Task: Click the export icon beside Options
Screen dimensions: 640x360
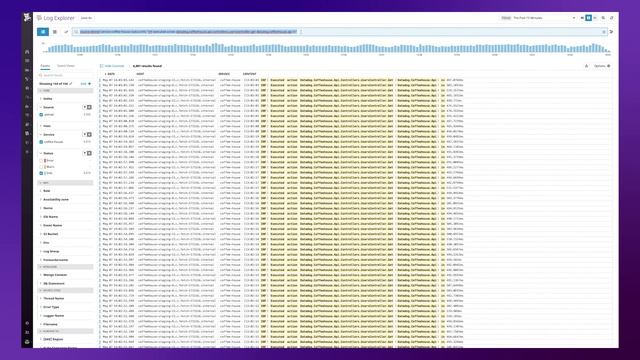Action: click(x=587, y=66)
